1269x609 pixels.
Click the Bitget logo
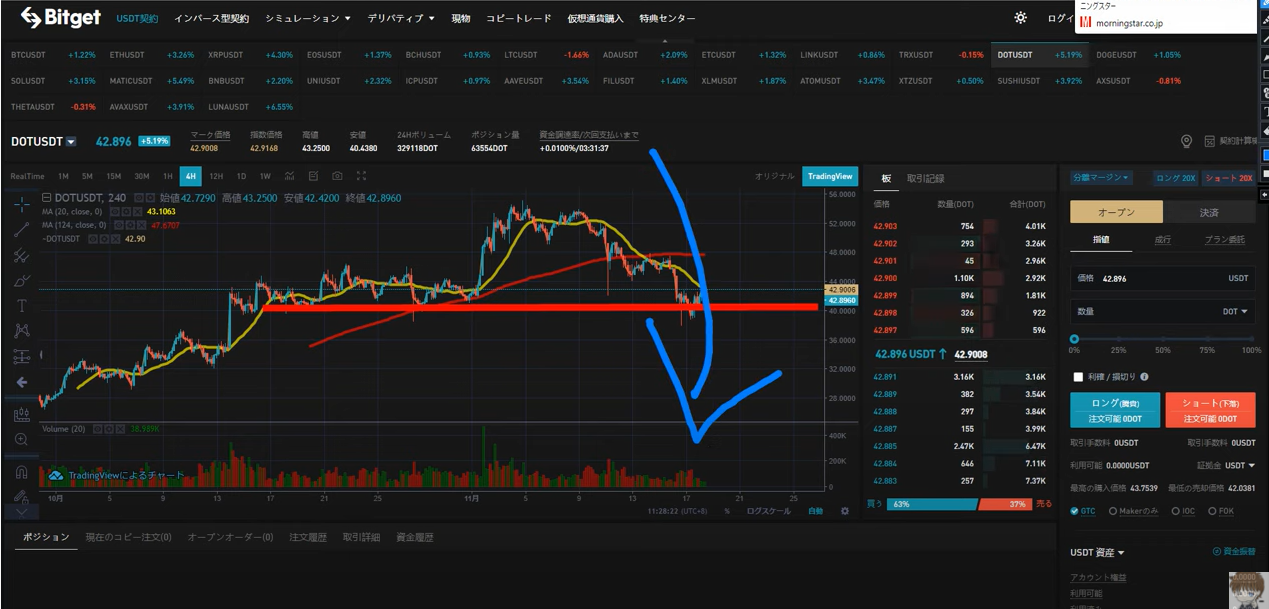click(60, 18)
